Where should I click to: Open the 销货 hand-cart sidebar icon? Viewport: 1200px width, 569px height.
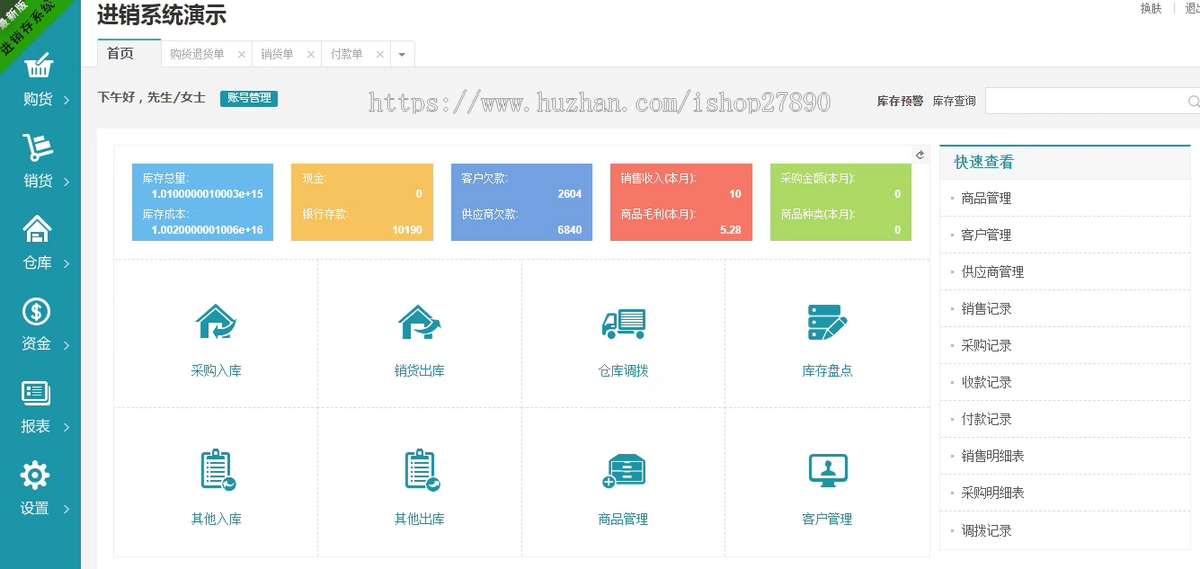(37, 149)
